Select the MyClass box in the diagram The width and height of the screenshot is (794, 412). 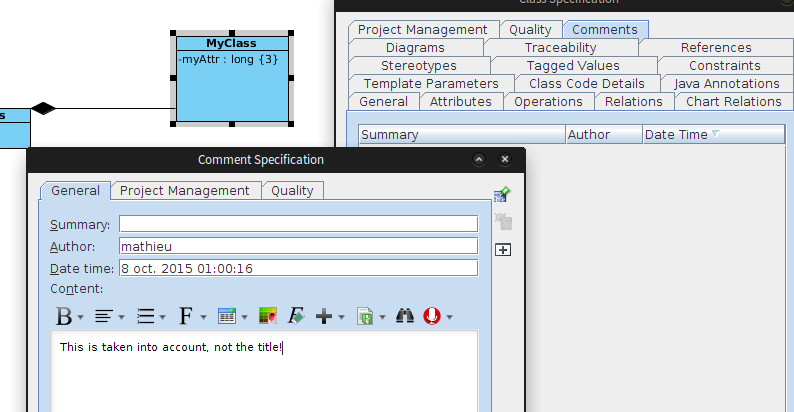(x=232, y=85)
